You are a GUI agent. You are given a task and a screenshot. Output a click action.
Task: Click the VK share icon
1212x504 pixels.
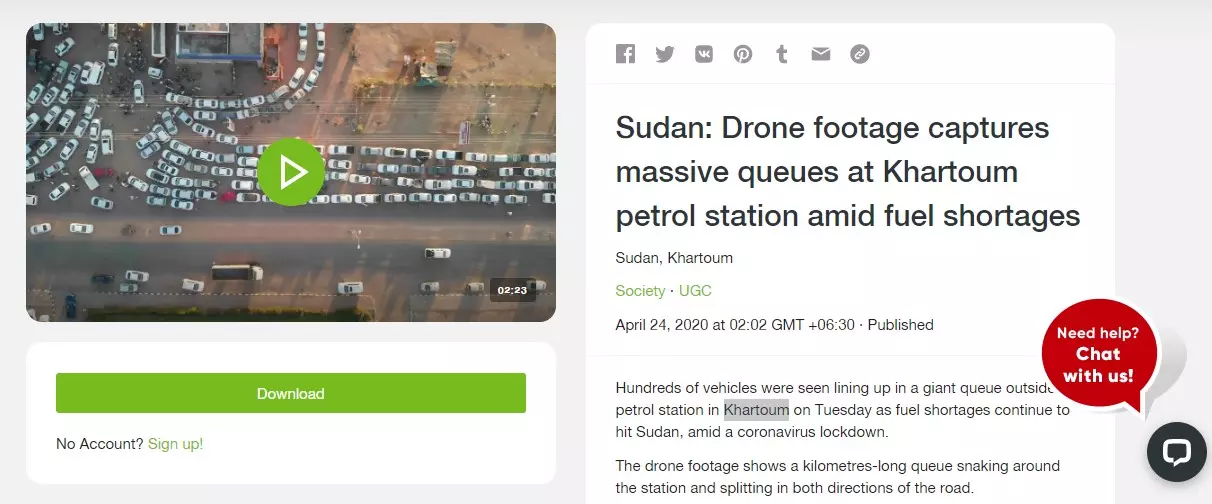704,54
